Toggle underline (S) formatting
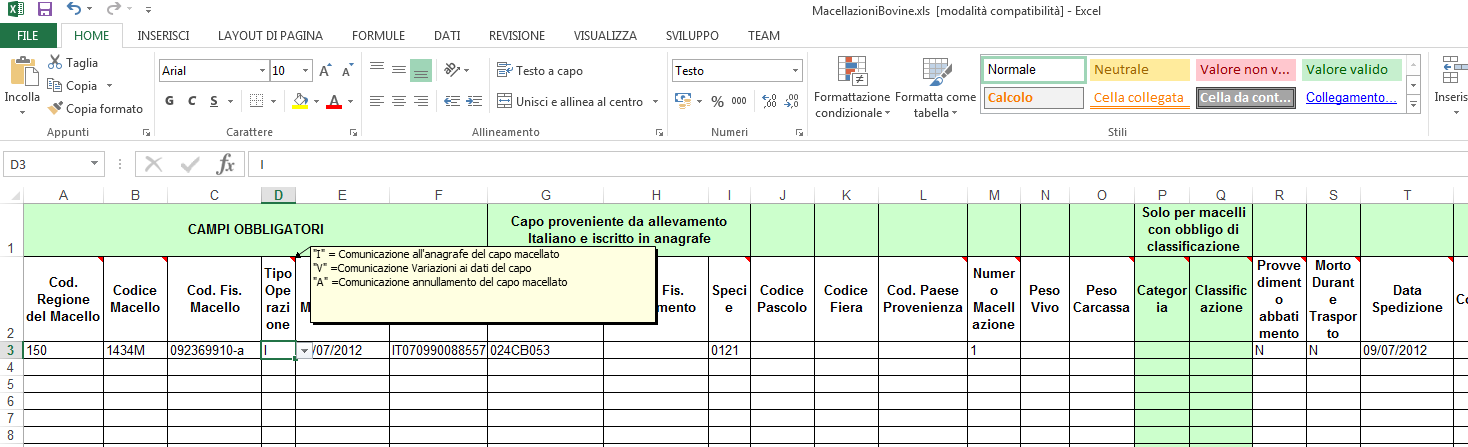The image size is (1468, 447). tap(214, 101)
